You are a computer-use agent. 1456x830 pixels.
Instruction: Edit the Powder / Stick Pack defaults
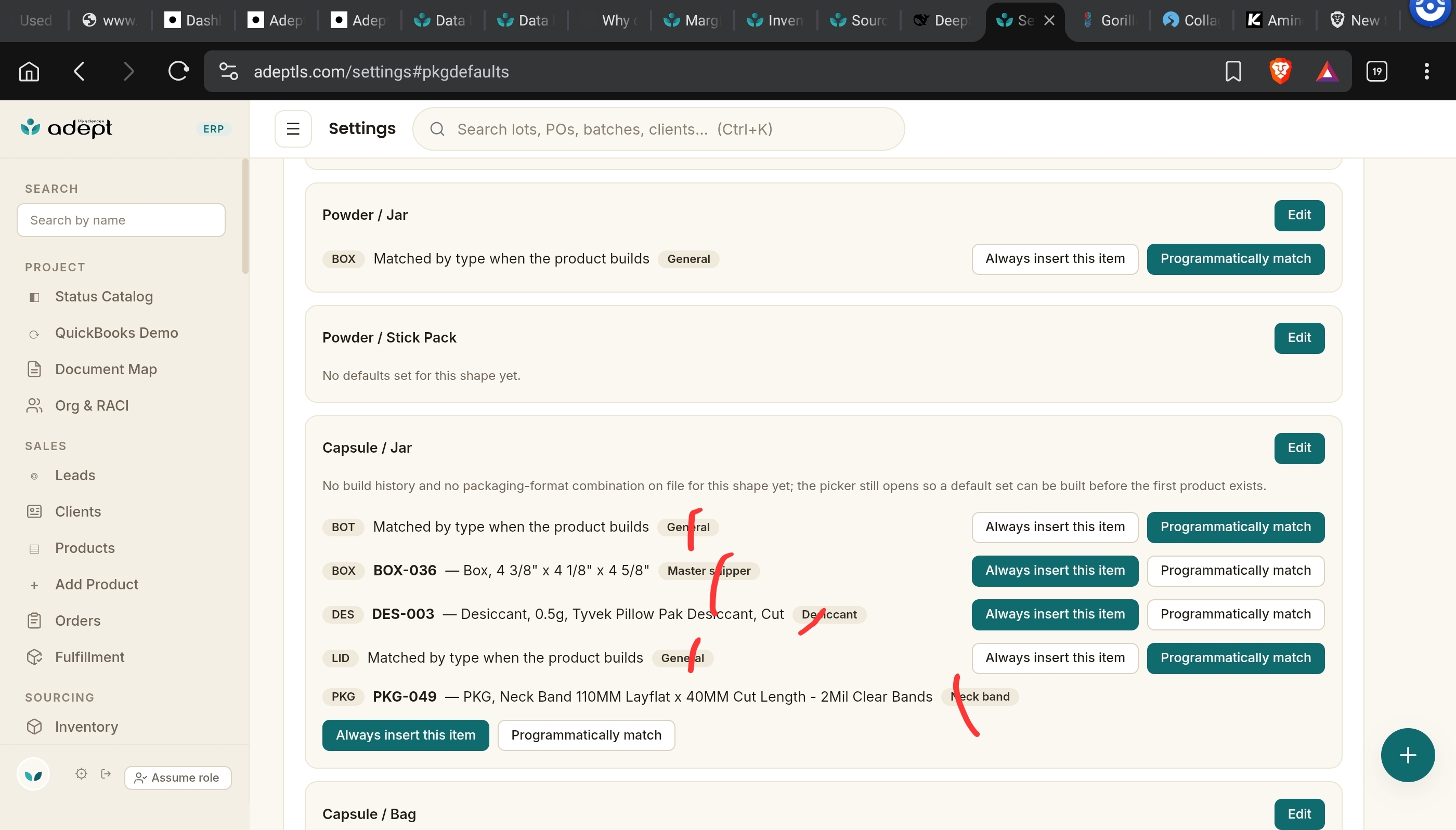[x=1298, y=338]
